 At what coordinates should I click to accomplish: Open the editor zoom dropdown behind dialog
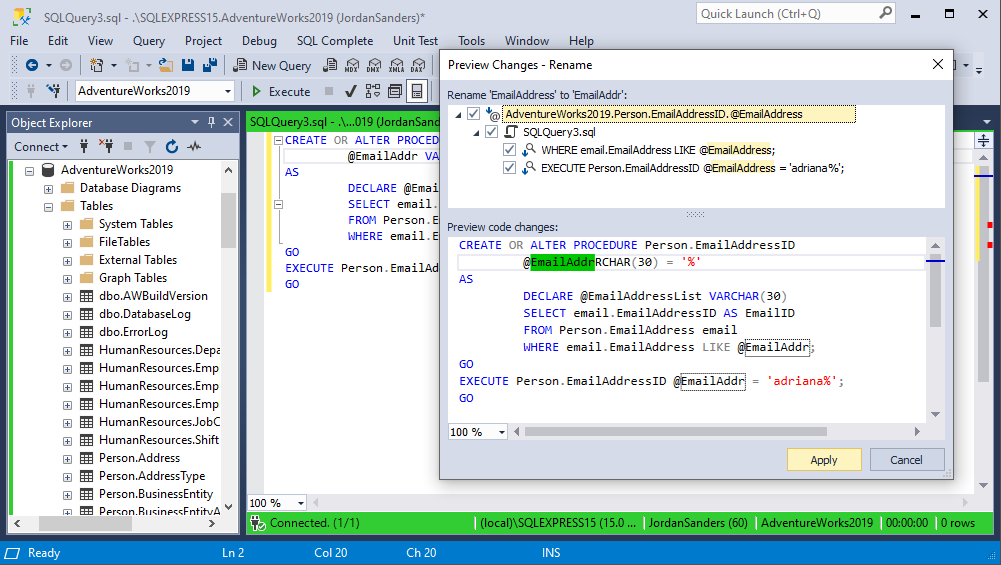pyautogui.click(x=301, y=503)
